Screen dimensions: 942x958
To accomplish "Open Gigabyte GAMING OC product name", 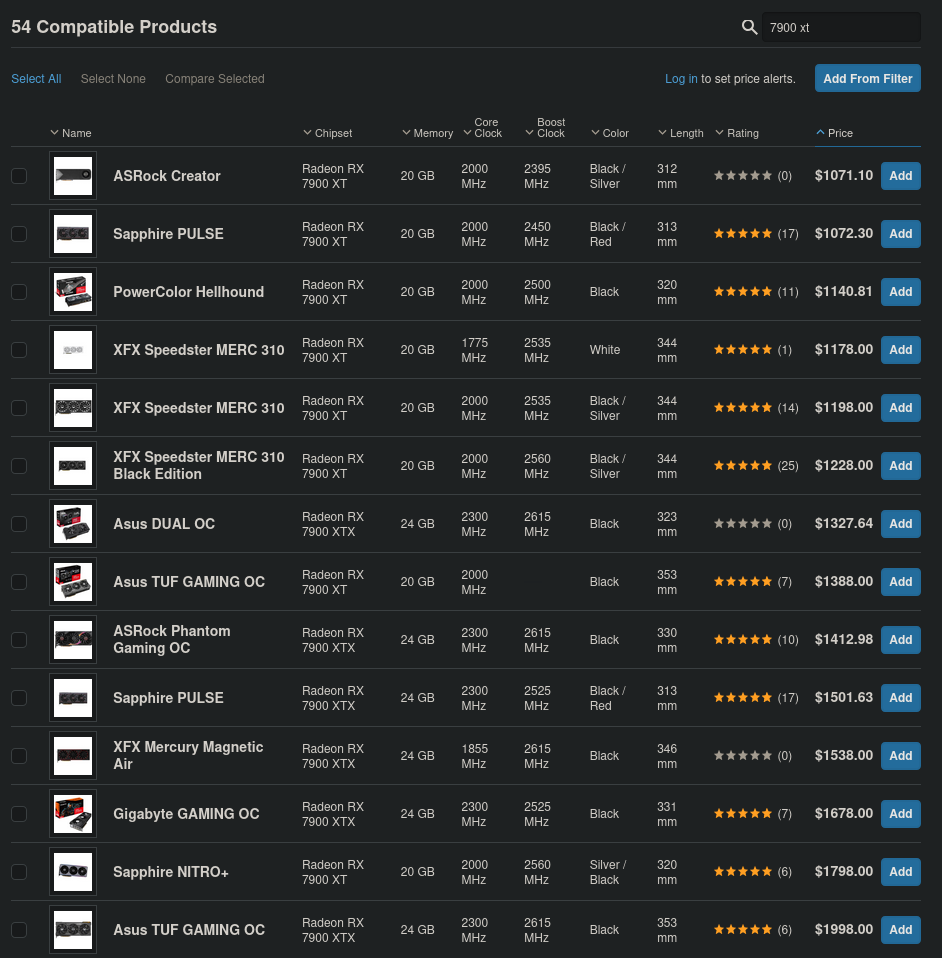I will coord(186,814).
